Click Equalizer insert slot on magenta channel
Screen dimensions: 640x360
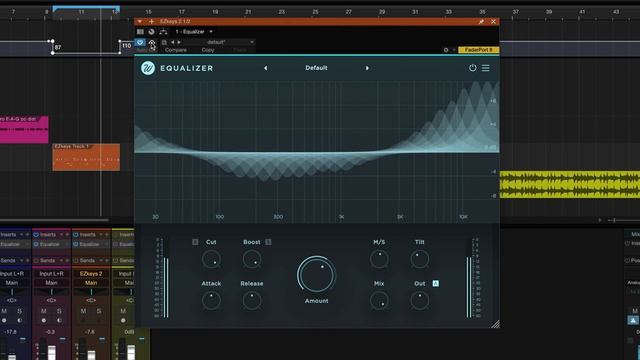coord(51,244)
